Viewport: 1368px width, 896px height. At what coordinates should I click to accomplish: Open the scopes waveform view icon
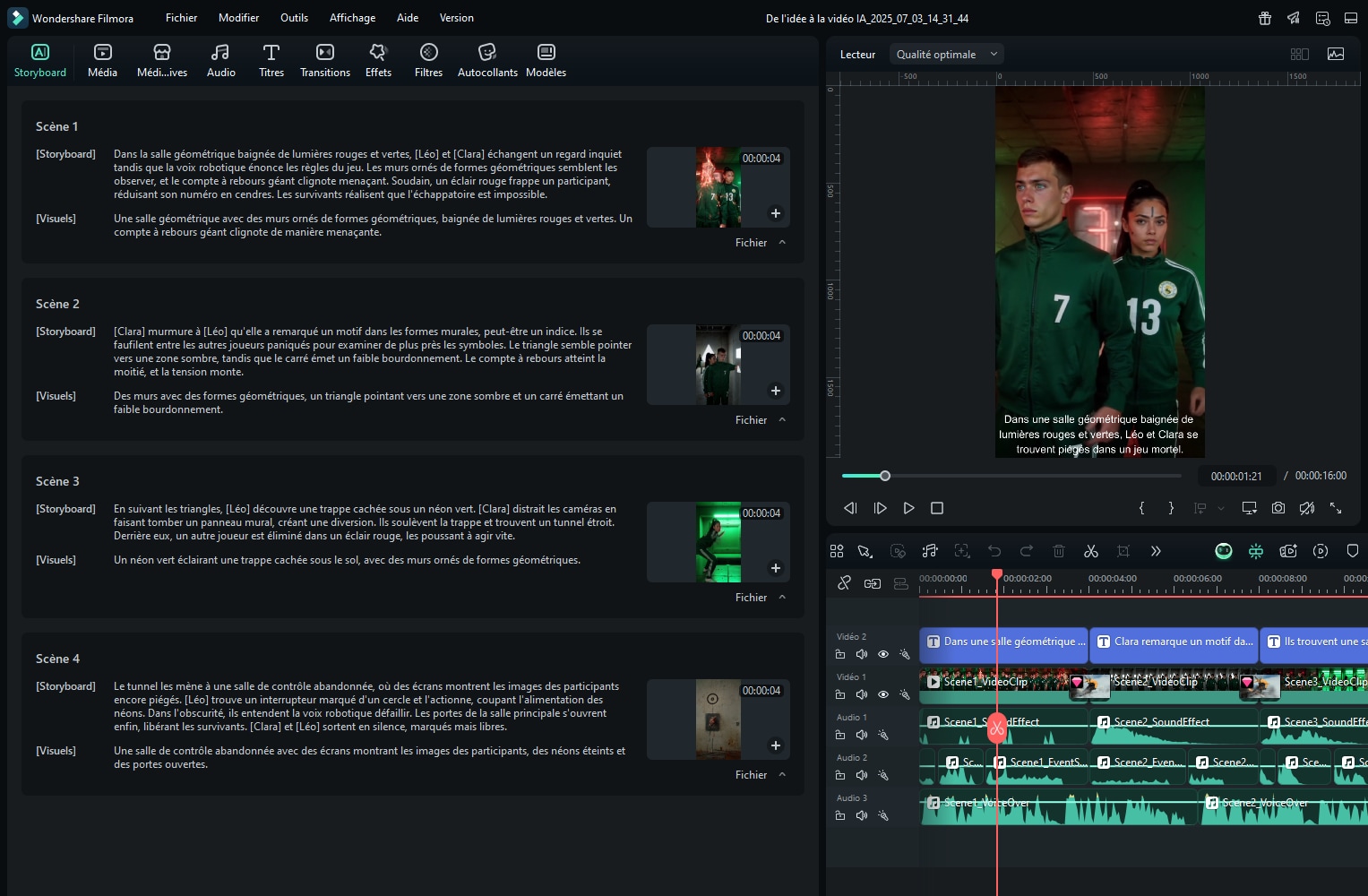tap(1336, 54)
